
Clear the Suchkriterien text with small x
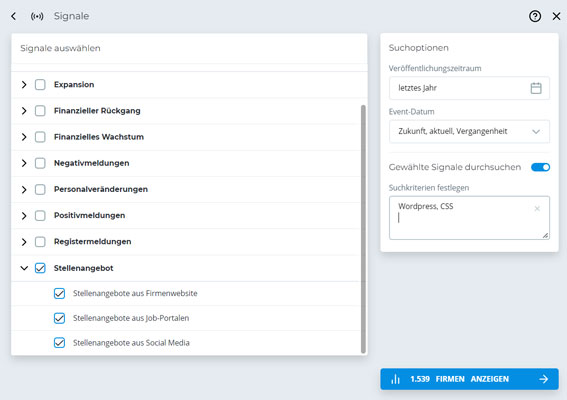coord(537,208)
